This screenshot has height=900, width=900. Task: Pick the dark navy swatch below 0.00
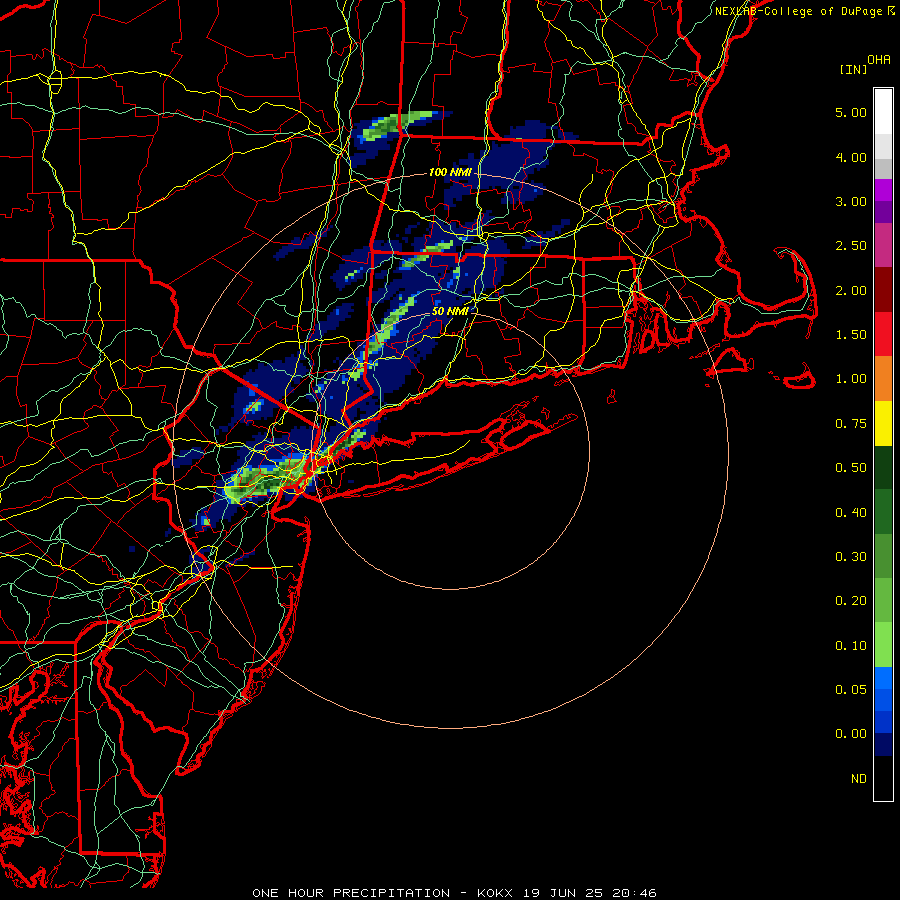pyautogui.click(x=883, y=745)
